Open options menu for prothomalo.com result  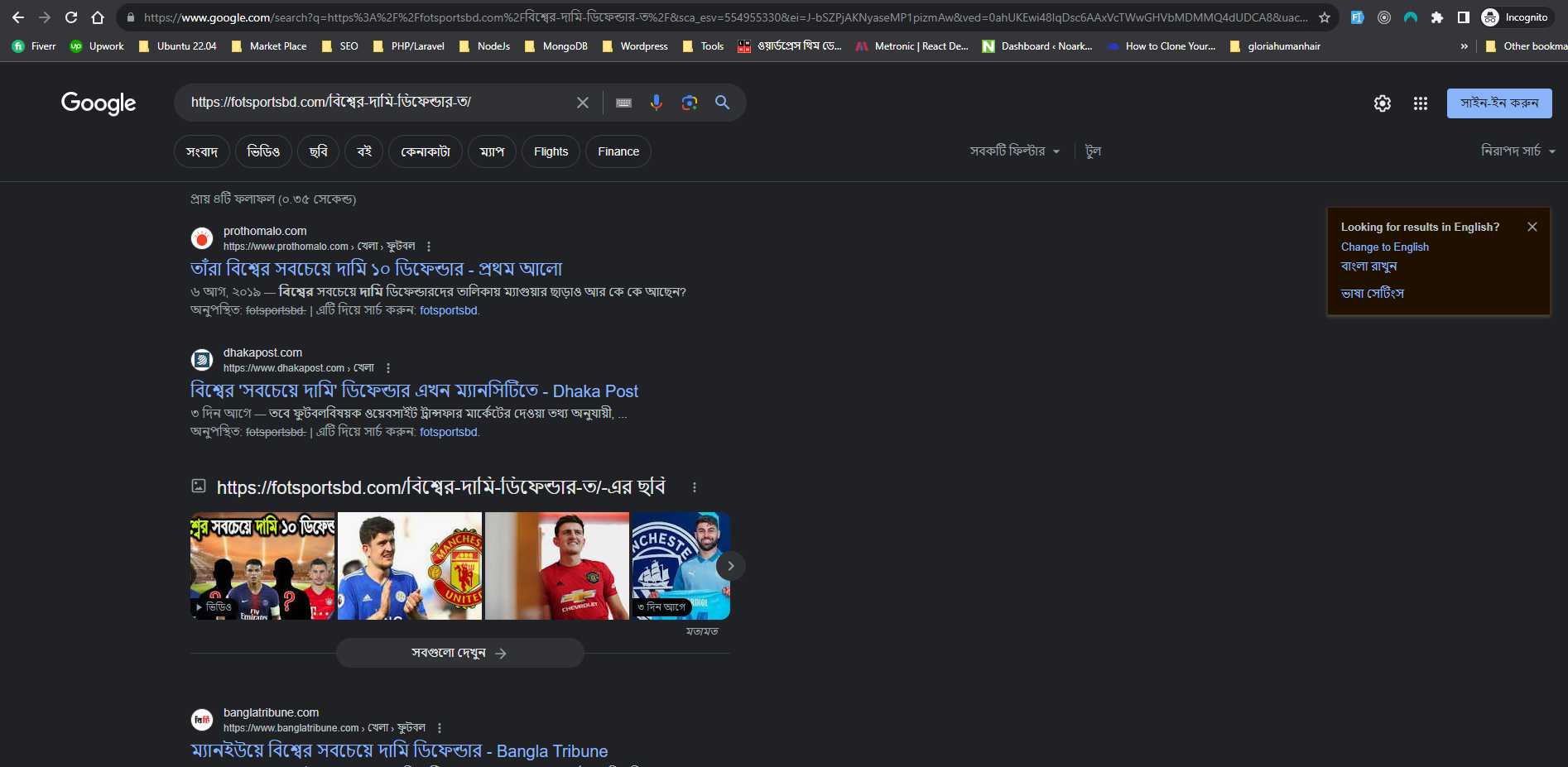coord(429,247)
